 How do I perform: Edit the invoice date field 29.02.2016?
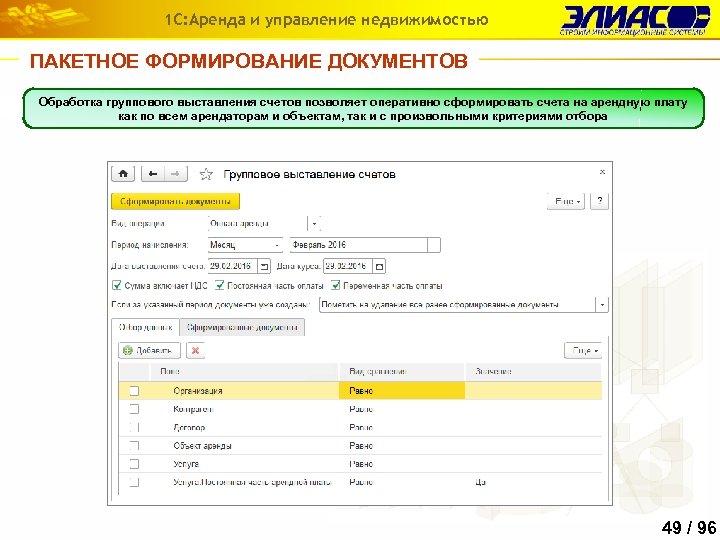232,266
